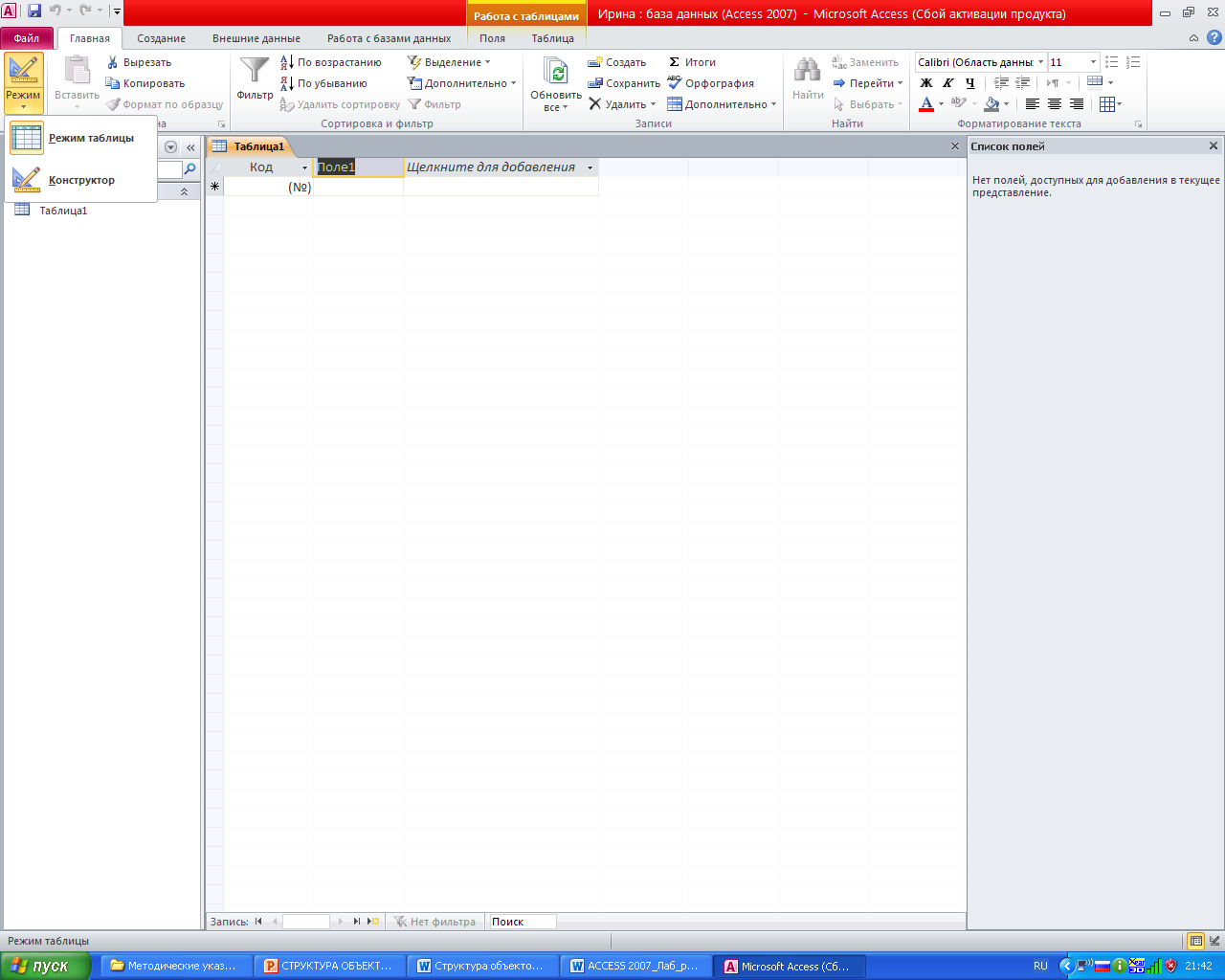Close the Список полей pane
The width and height of the screenshot is (1225, 980).
point(1214,146)
